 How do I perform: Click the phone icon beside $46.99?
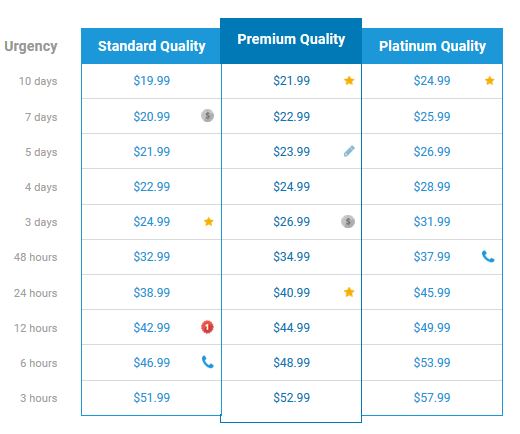(208, 362)
